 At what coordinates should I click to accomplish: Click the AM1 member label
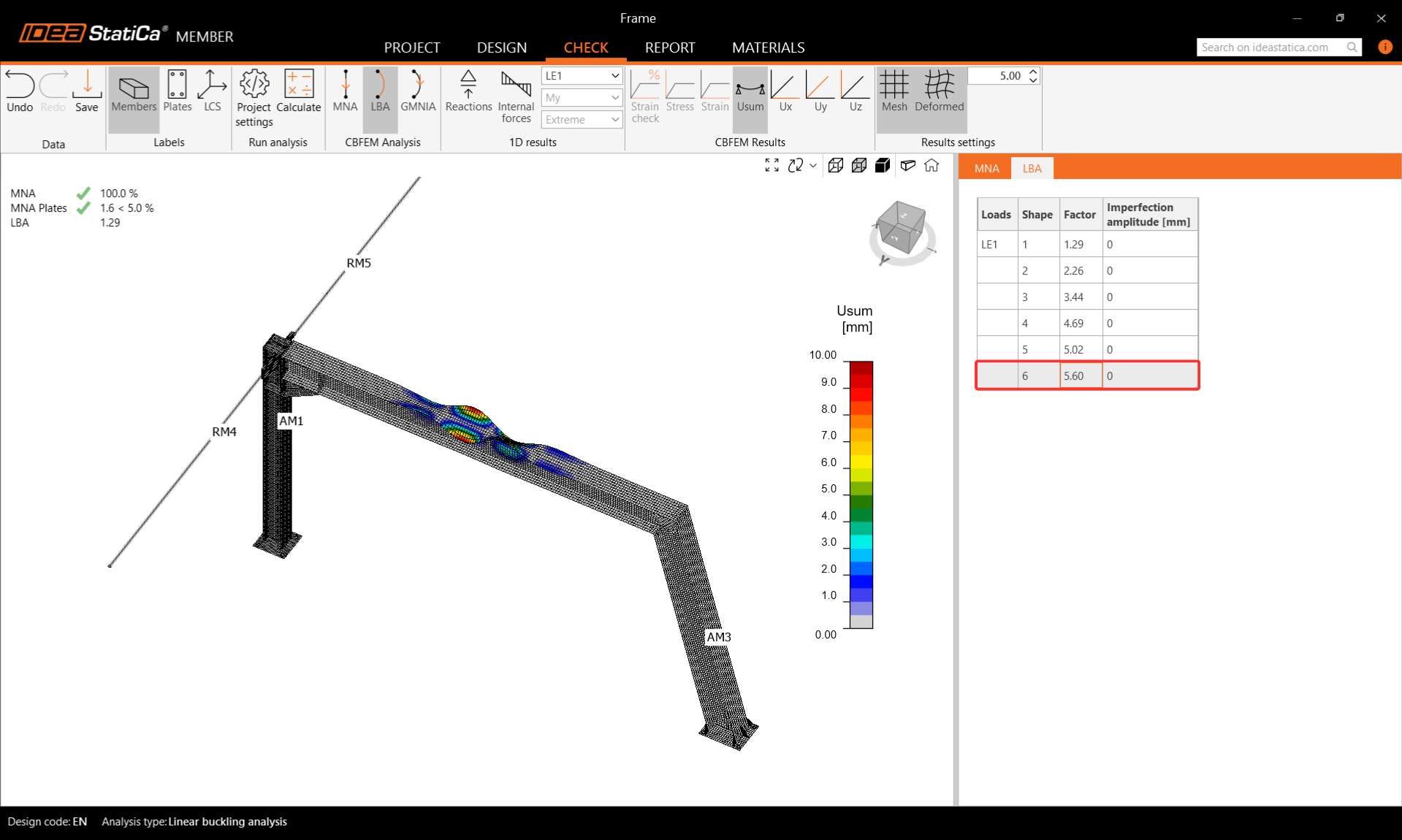pyautogui.click(x=291, y=421)
